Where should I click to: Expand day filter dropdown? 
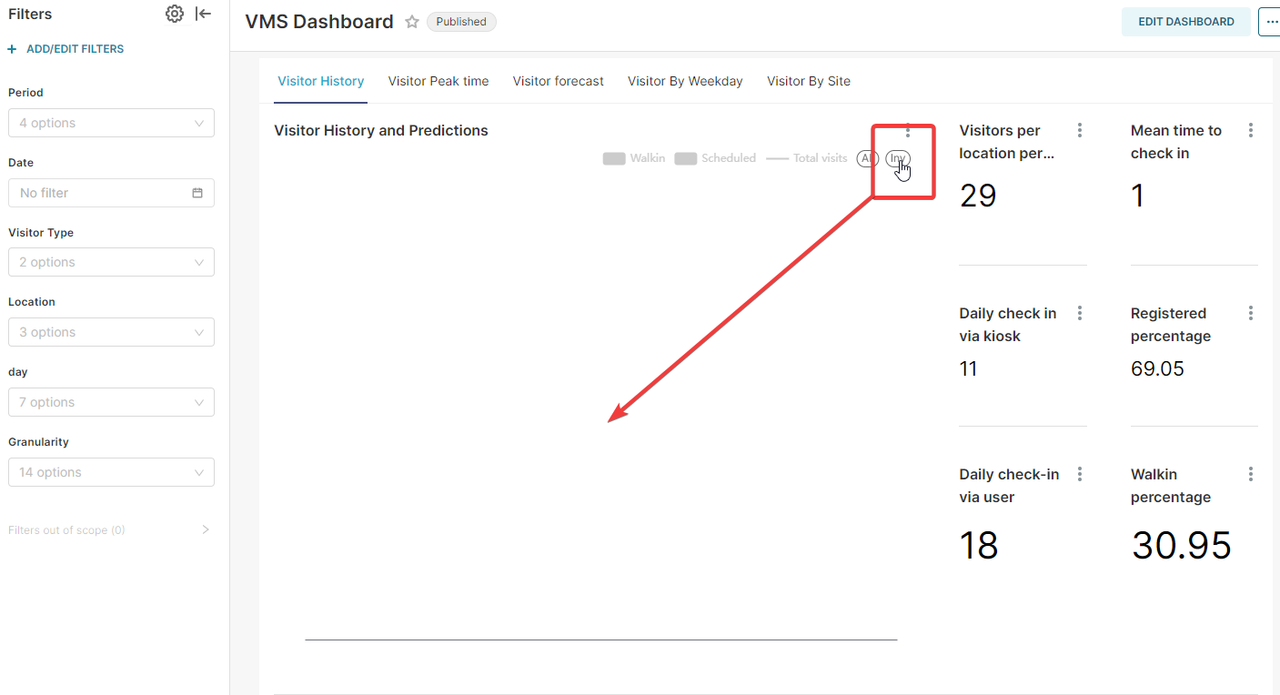pyautogui.click(x=111, y=402)
